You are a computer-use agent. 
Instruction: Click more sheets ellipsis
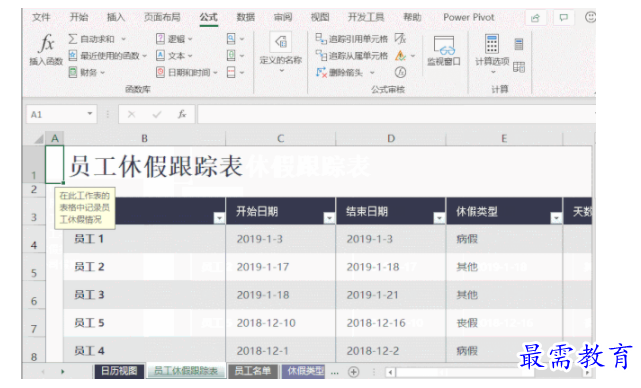click(x=334, y=372)
